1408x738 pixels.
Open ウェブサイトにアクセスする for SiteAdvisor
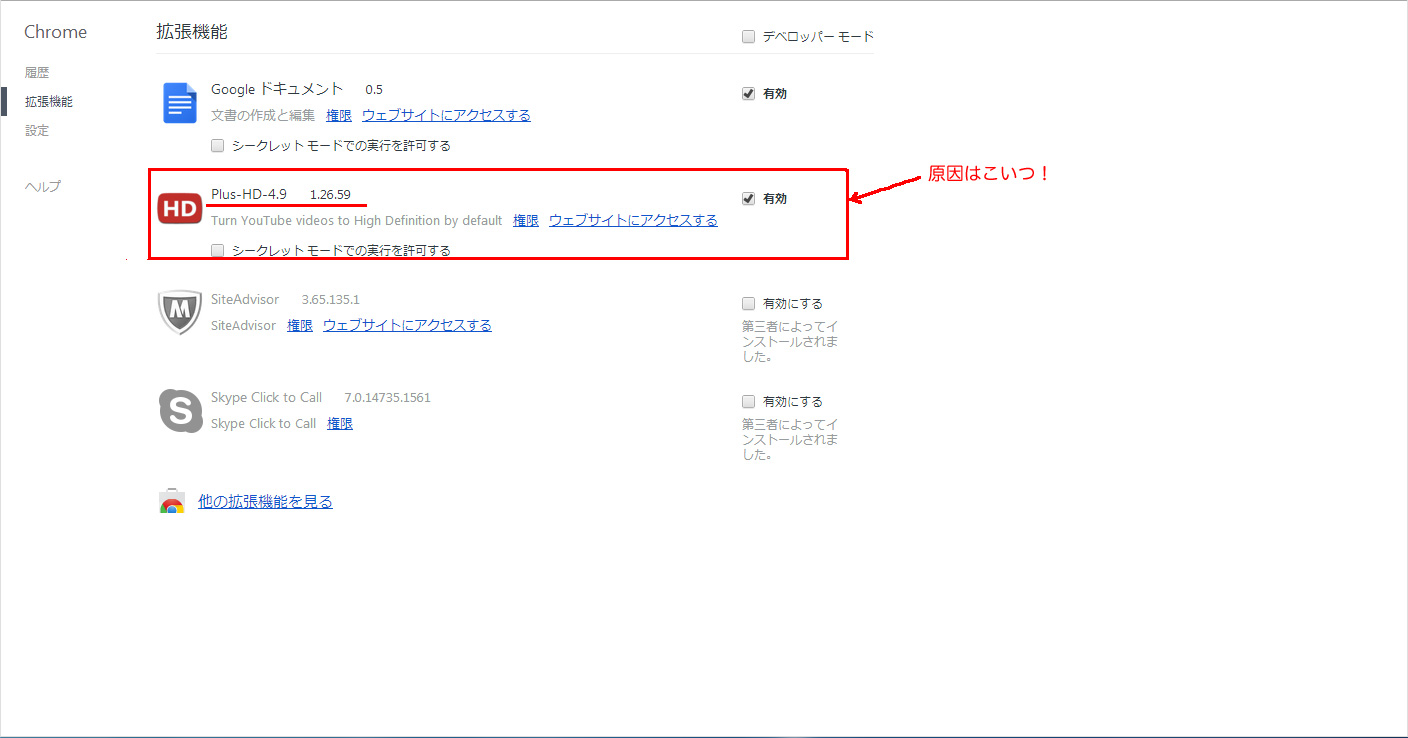click(x=407, y=326)
